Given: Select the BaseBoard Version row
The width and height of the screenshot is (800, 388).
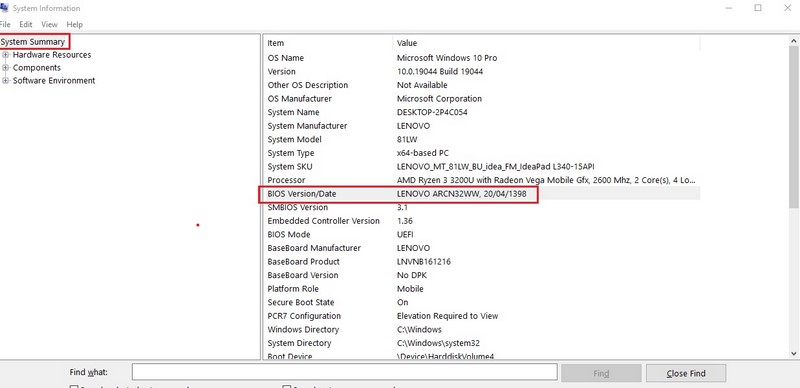Looking at the screenshot, I should 482,275.
